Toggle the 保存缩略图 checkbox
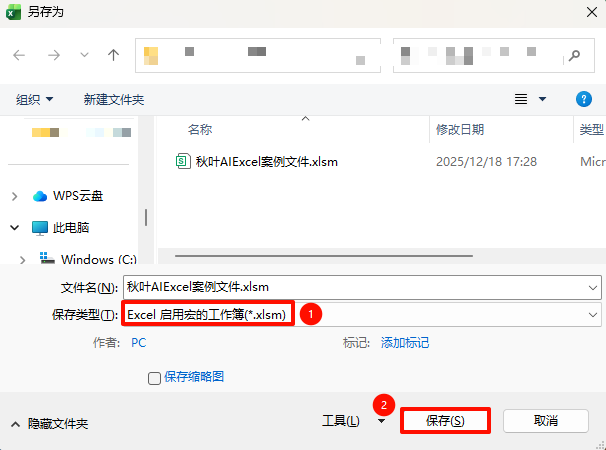Image resolution: width=606 pixels, height=450 pixels. click(x=154, y=378)
